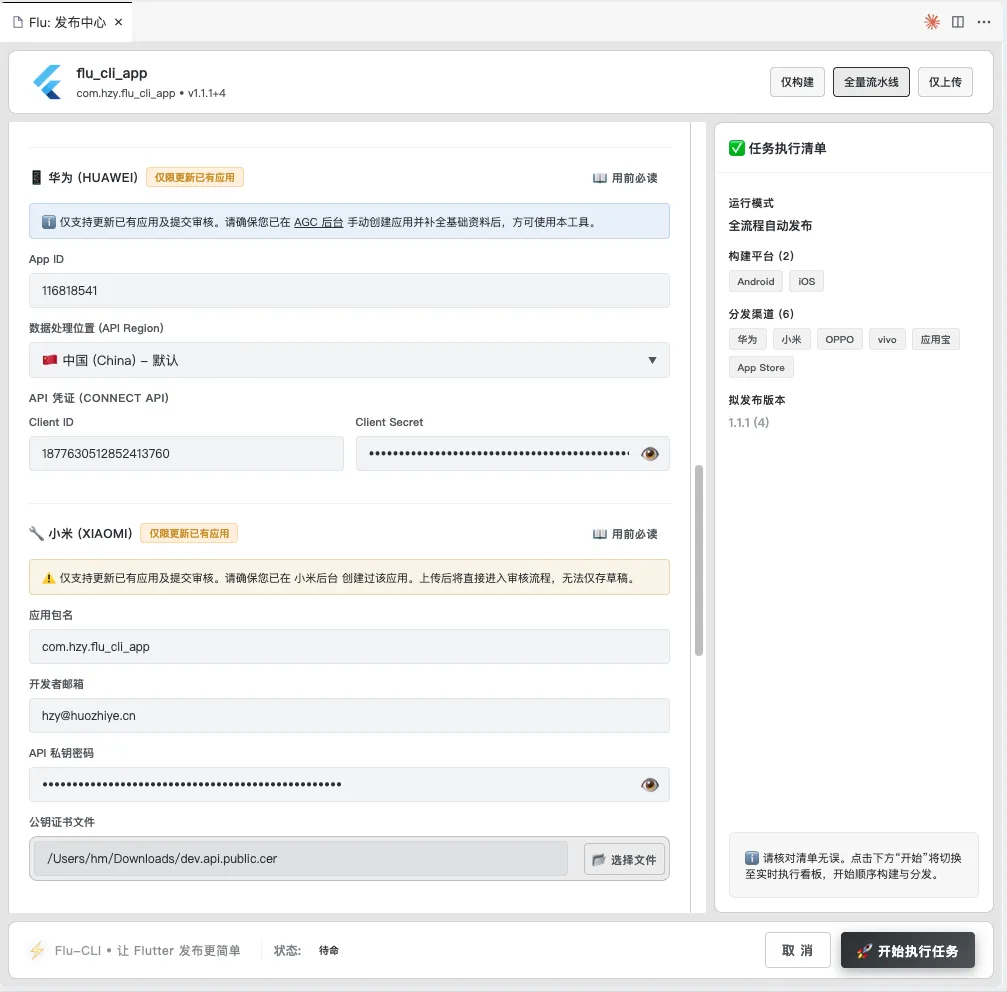
Task: Click the OPPO channel tag
Action: click(839, 339)
